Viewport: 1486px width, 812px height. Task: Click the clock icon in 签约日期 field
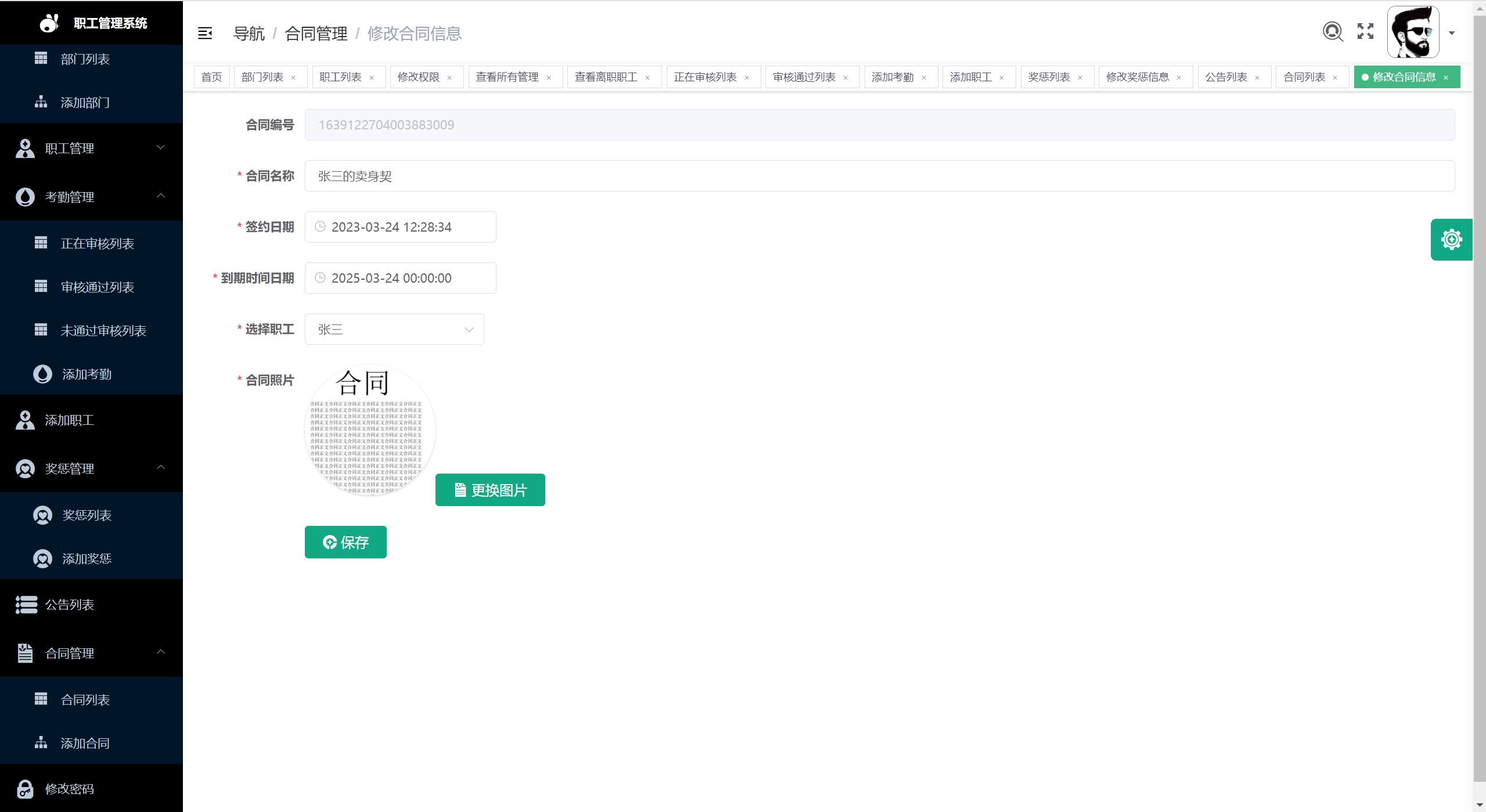320,227
